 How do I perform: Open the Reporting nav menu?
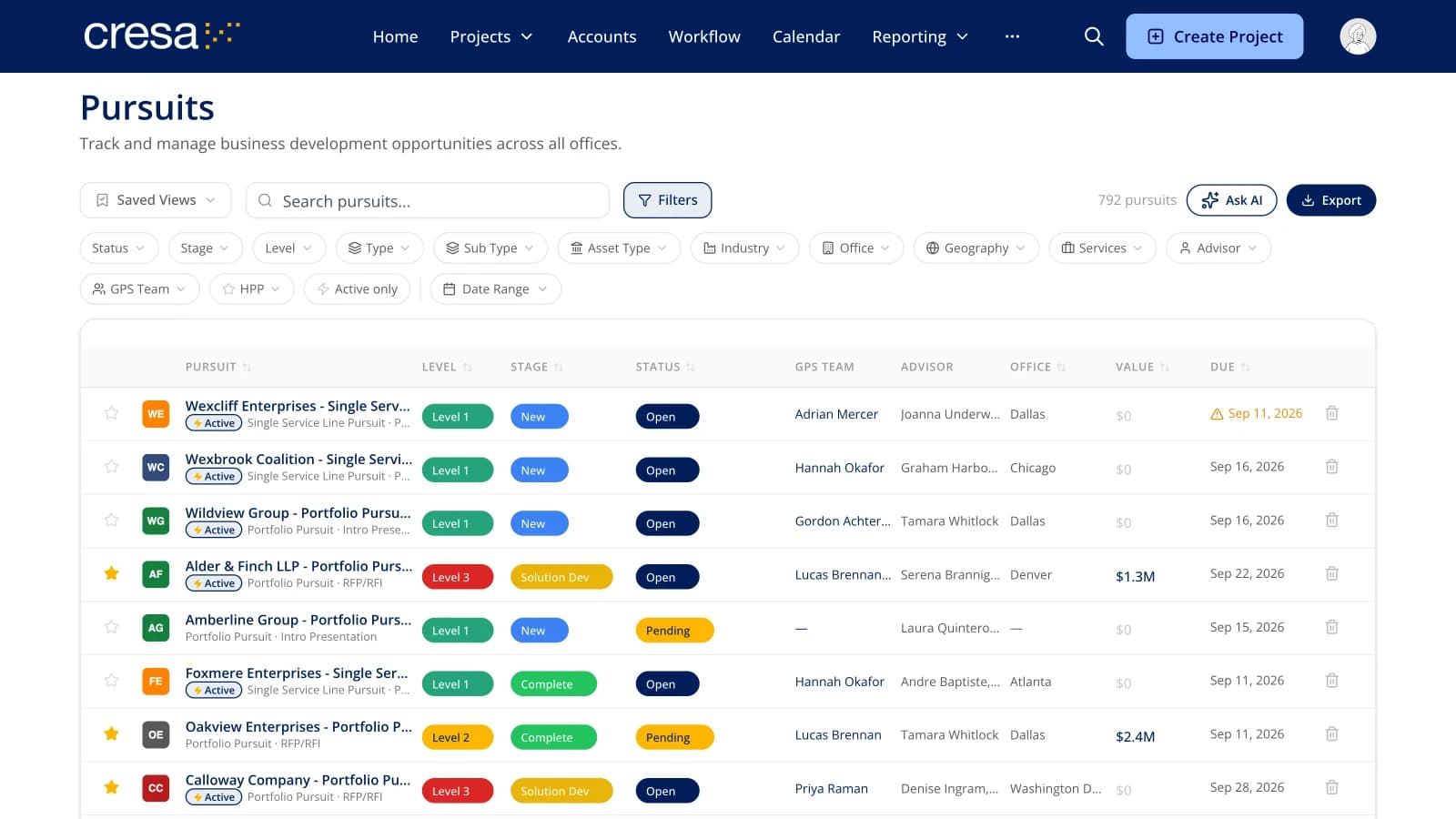[x=920, y=36]
